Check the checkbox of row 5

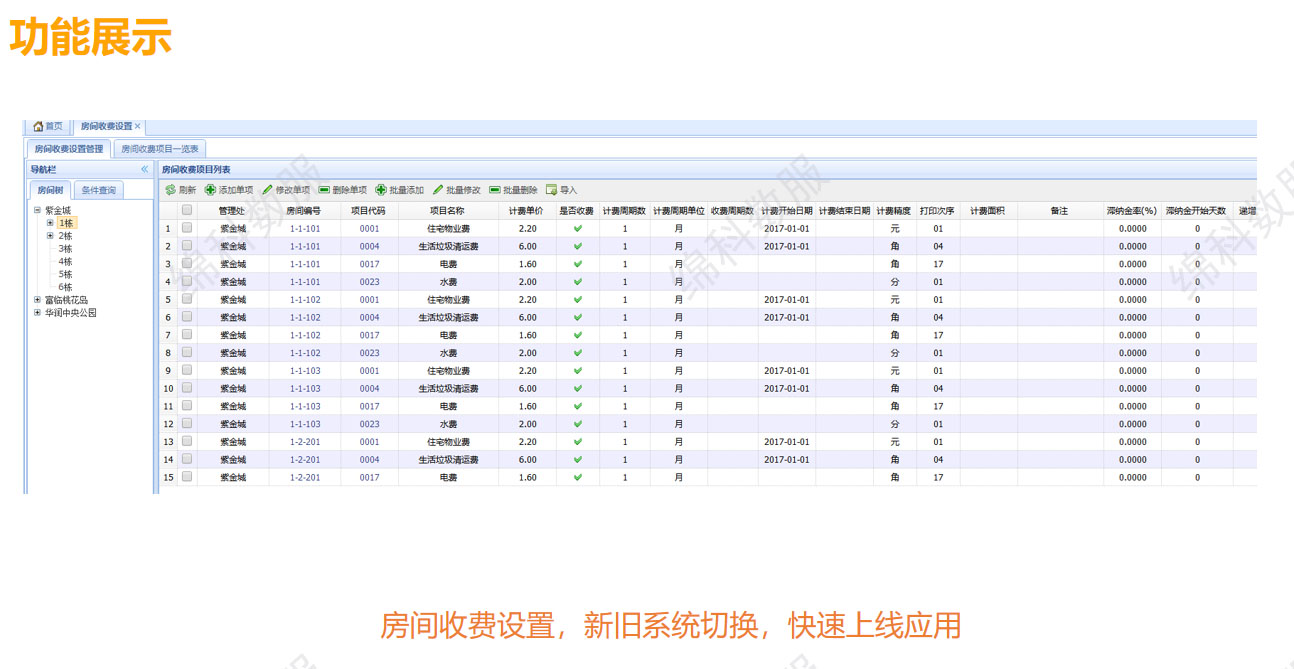(x=187, y=299)
